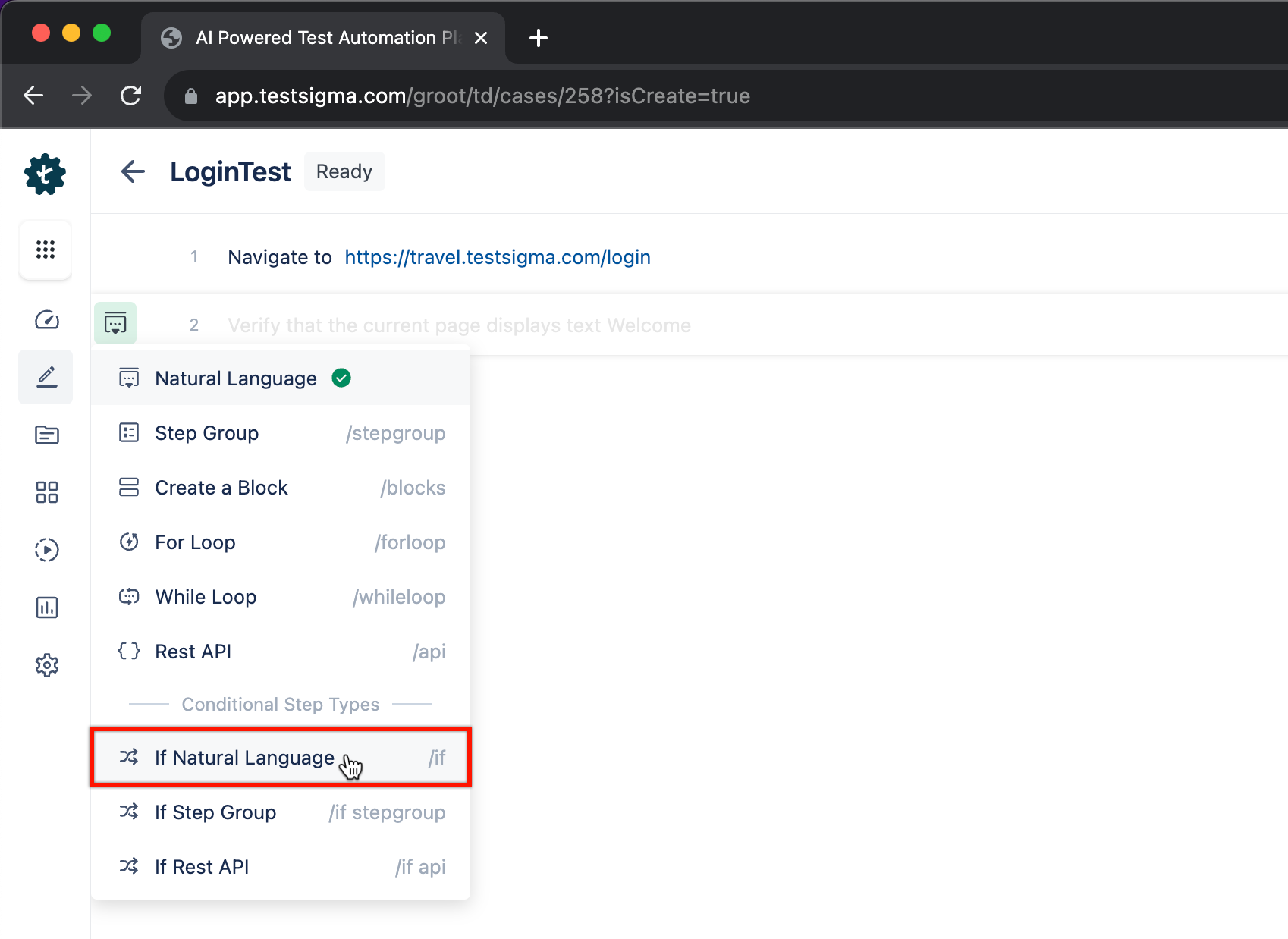The width and height of the screenshot is (1288, 939).
Task: Click the Step Group list icon
Action: coord(129,432)
